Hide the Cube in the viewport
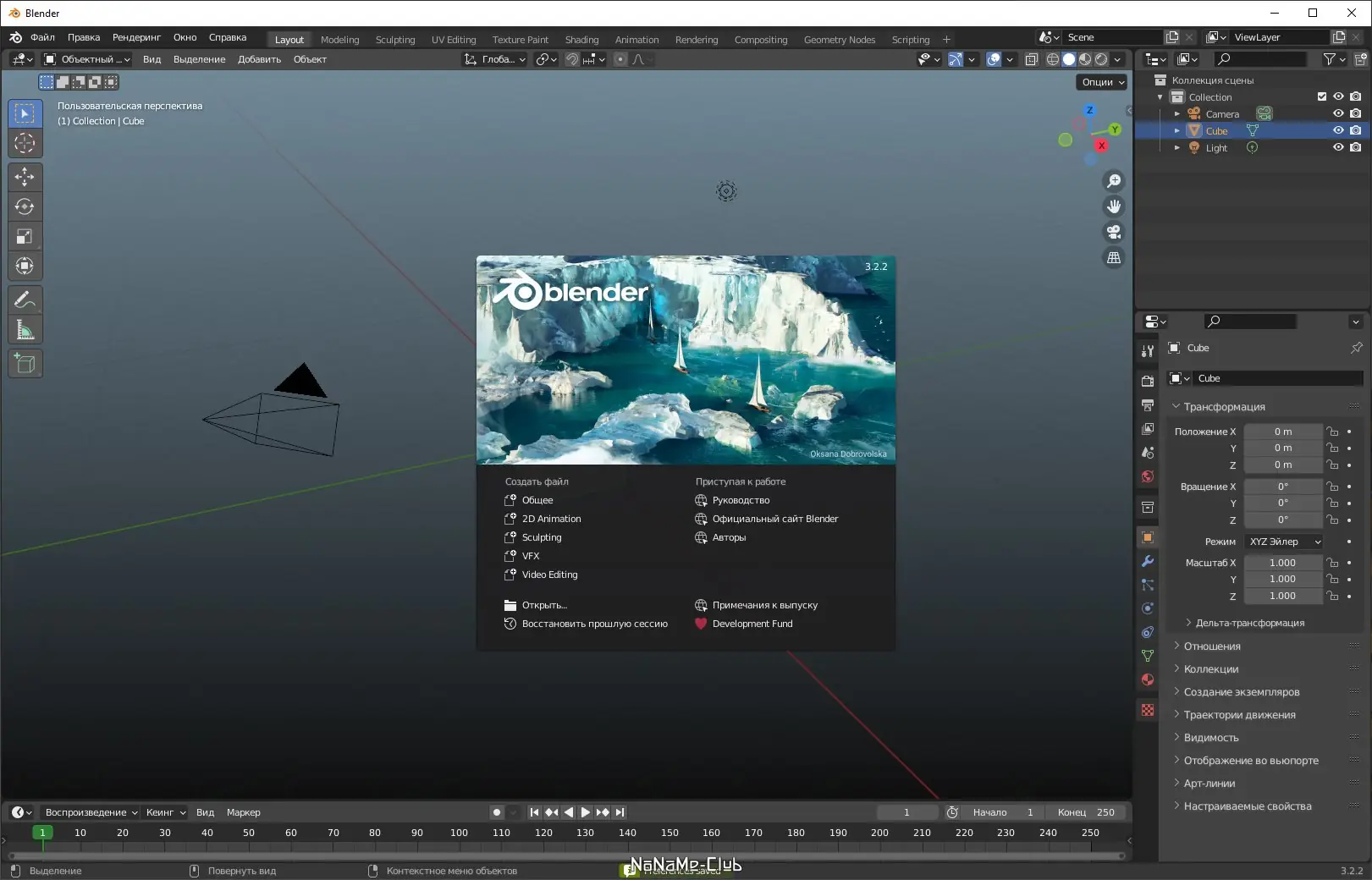1372x880 pixels. point(1338,130)
